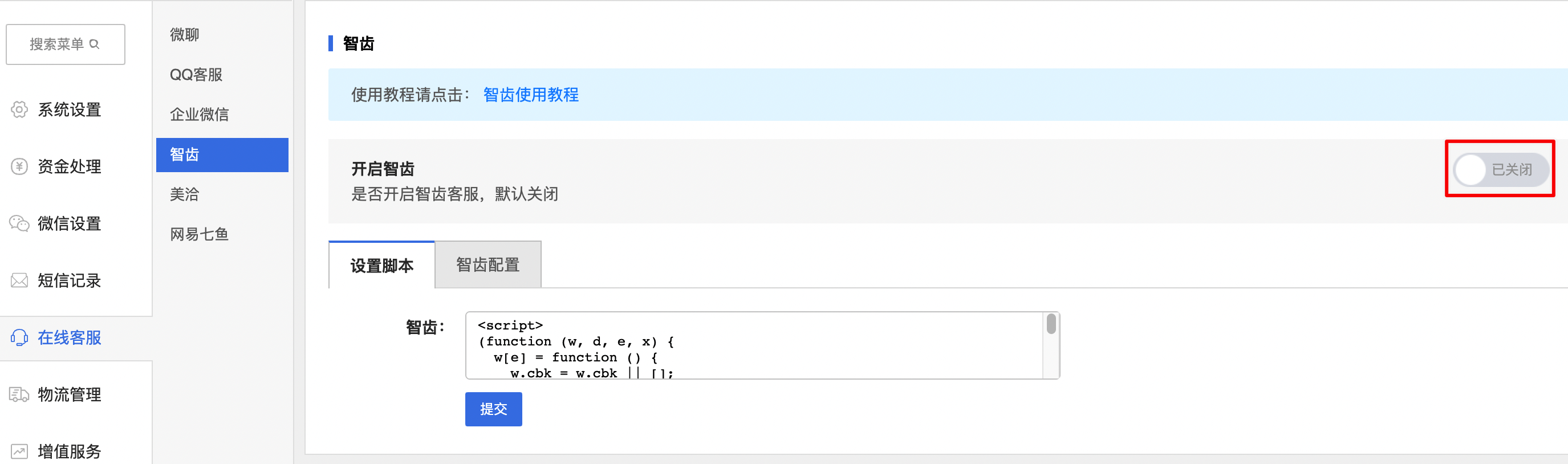Image resolution: width=1568 pixels, height=464 pixels.
Task: Select the 在线客服 headset icon
Action: [x=18, y=337]
